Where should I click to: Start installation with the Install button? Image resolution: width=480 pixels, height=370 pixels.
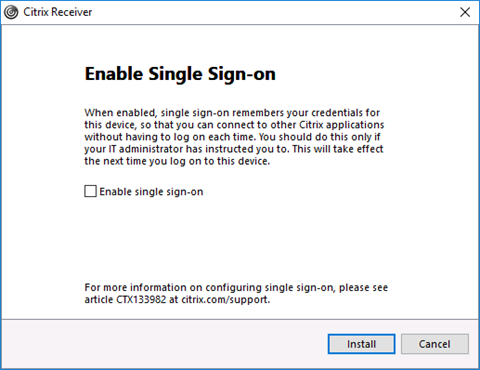click(361, 344)
